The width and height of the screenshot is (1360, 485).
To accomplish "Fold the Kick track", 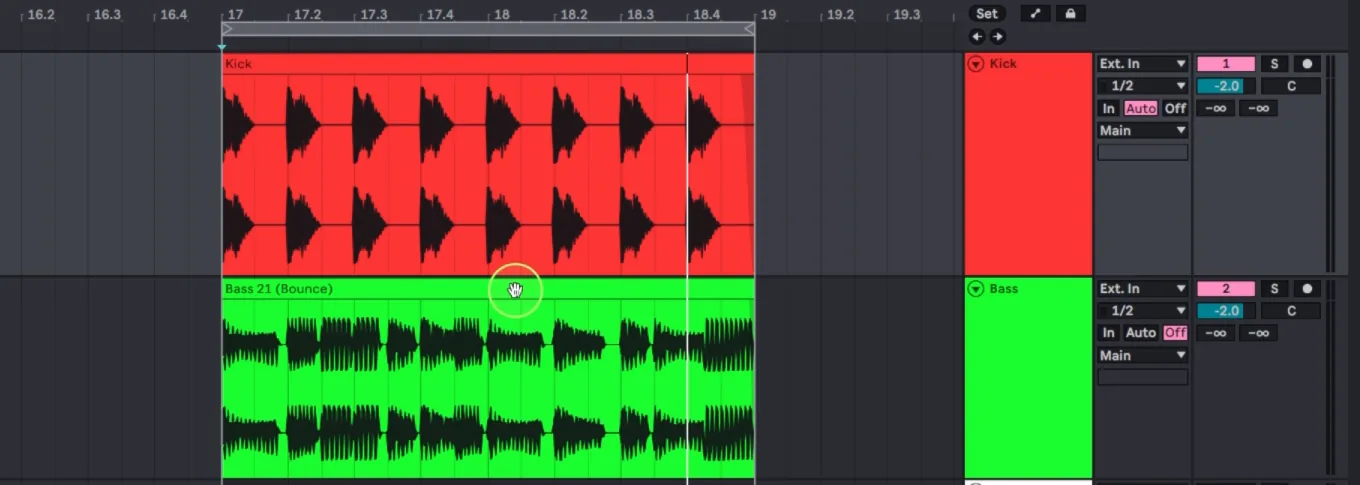I will click(x=976, y=64).
